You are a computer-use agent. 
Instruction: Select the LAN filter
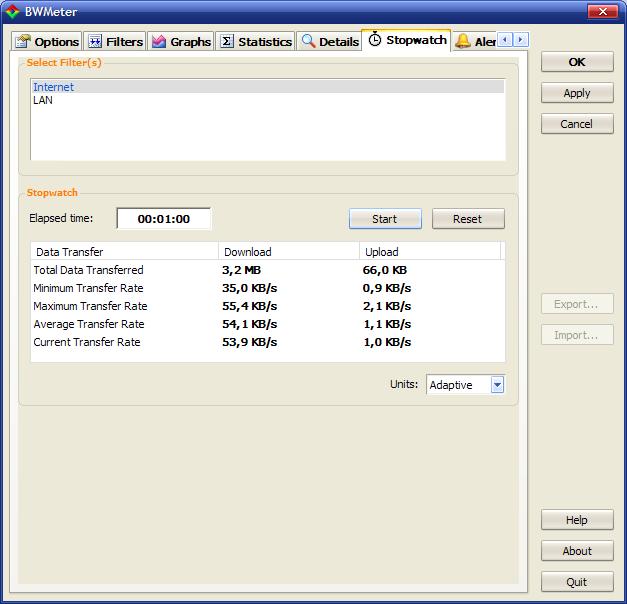pyautogui.click(x=268, y=100)
